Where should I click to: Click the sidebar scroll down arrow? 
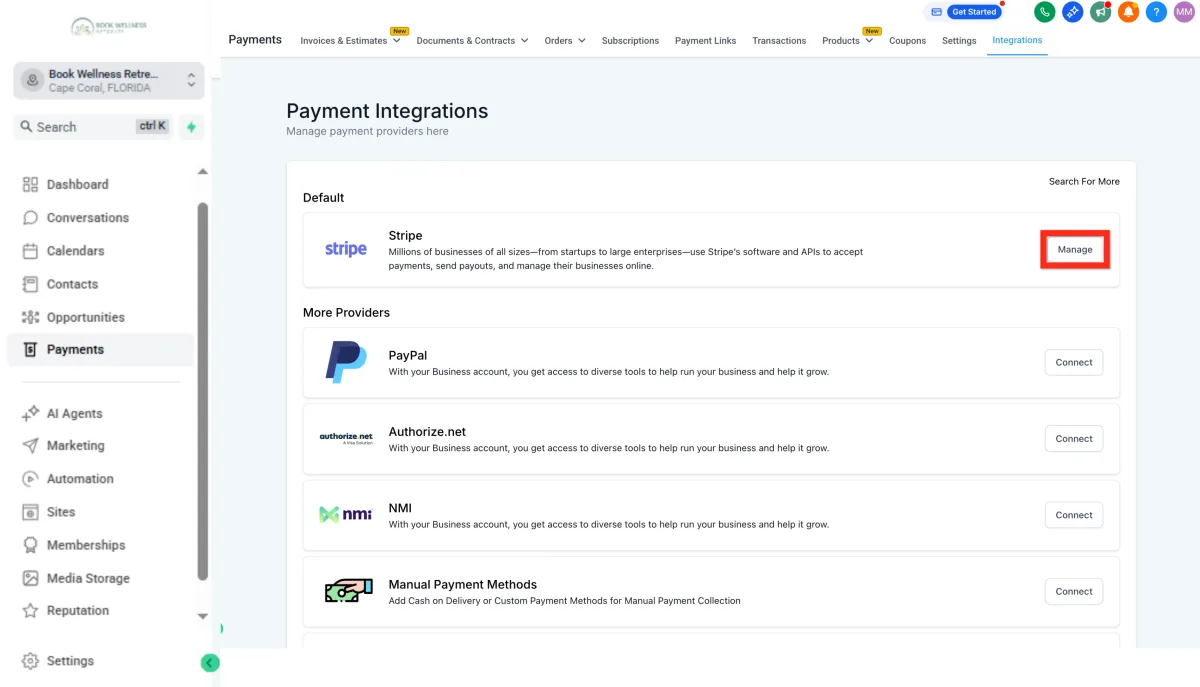coord(203,617)
